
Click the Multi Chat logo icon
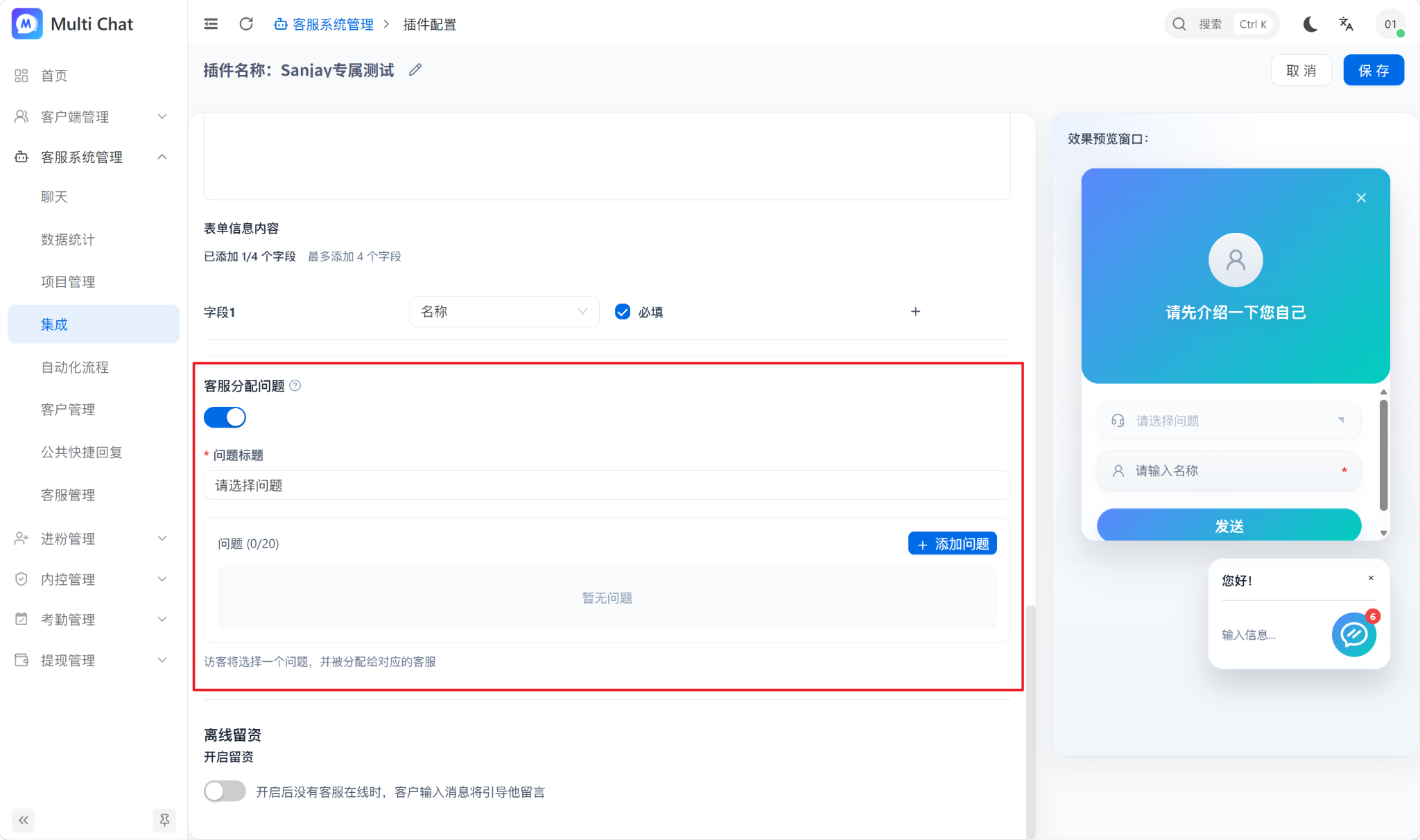(x=27, y=24)
